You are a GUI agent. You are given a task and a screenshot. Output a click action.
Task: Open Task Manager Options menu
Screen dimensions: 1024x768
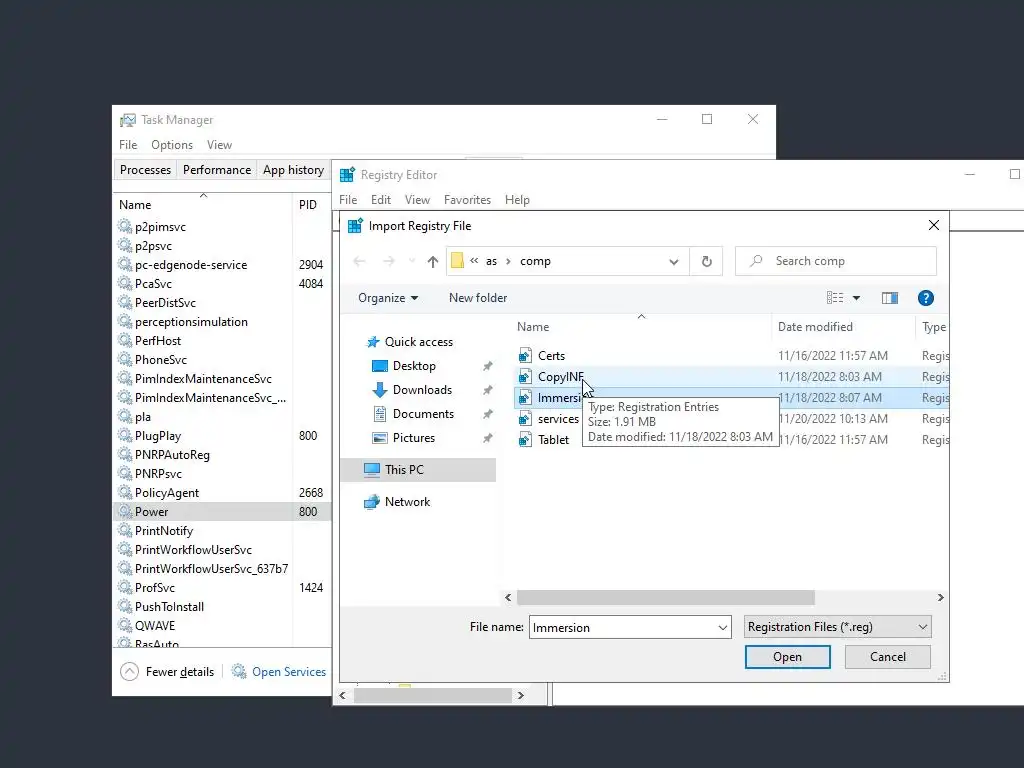click(172, 145)
